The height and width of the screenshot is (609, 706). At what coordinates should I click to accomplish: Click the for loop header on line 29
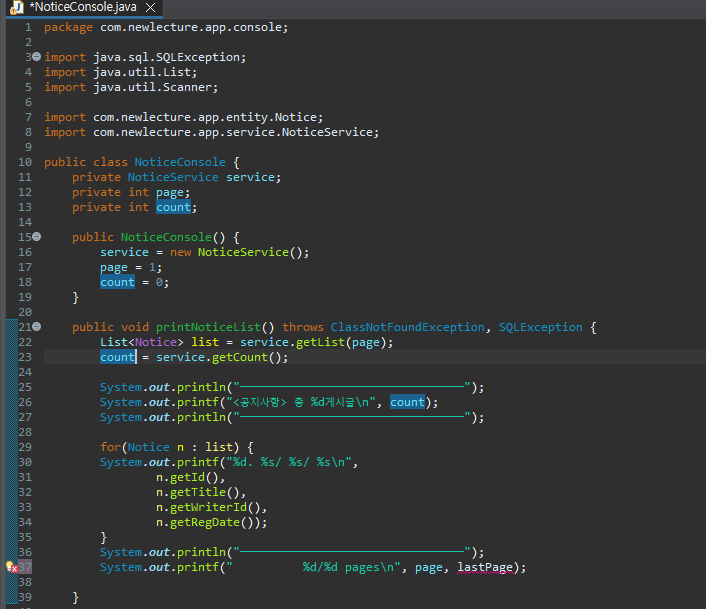pyautogui.click(x=176, y=447)
